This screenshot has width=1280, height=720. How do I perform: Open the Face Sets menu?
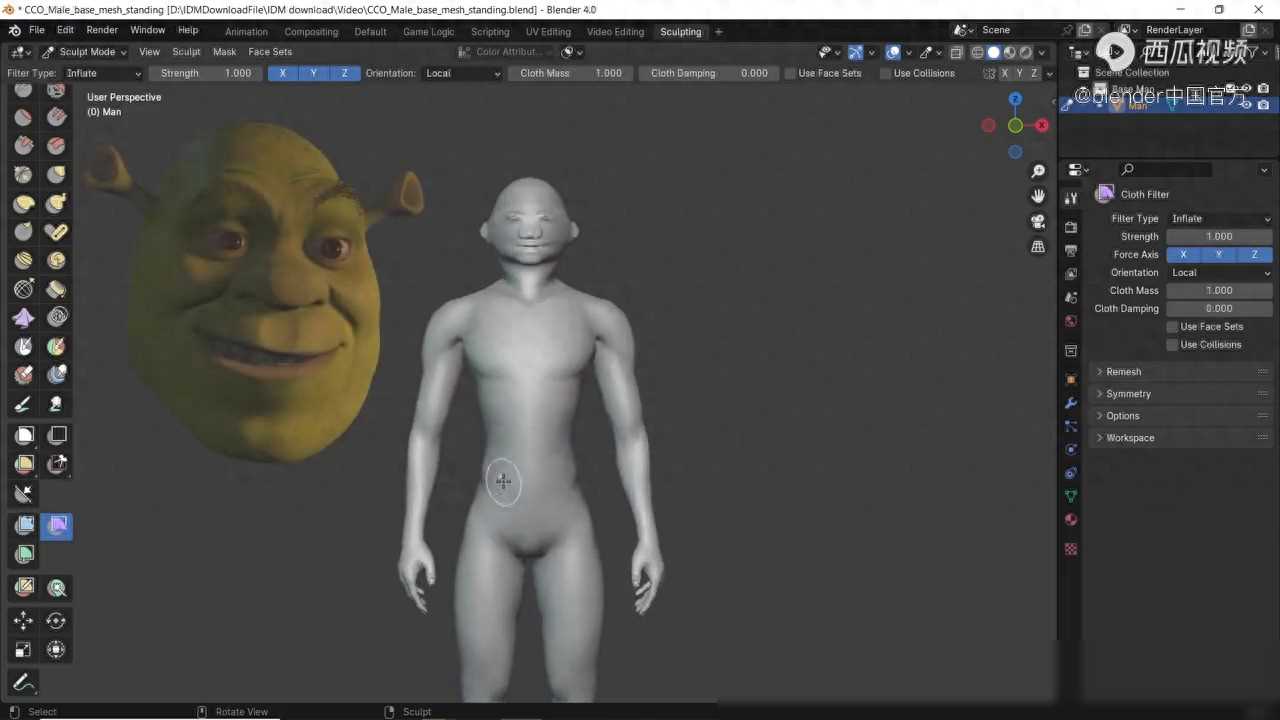(270, 52)
